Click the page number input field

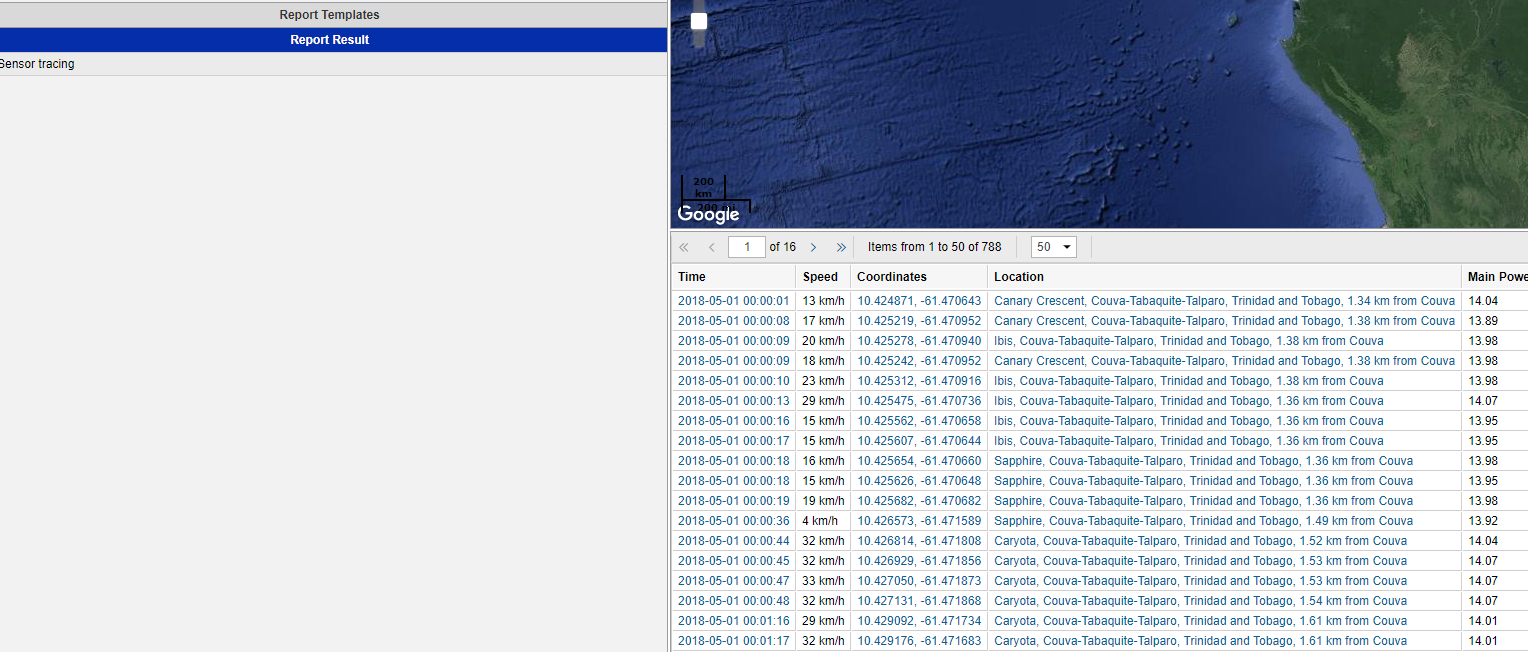click(746, 247)
